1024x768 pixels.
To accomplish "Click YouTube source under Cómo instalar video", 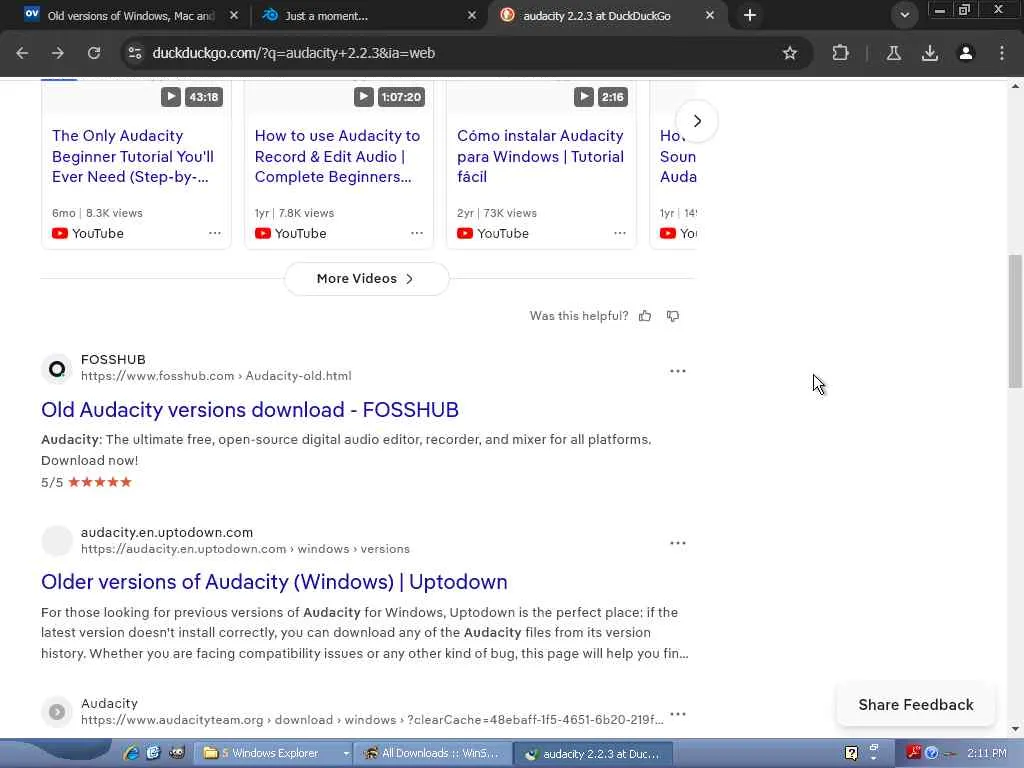I will pos(493,233).
